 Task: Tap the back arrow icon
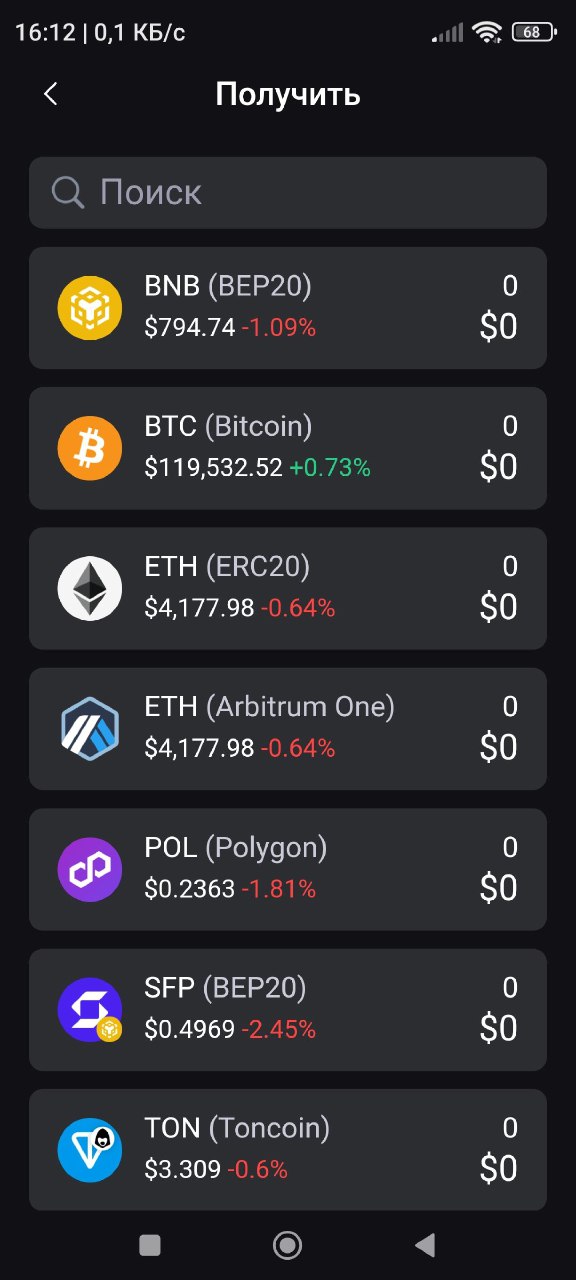coord(51,94)
